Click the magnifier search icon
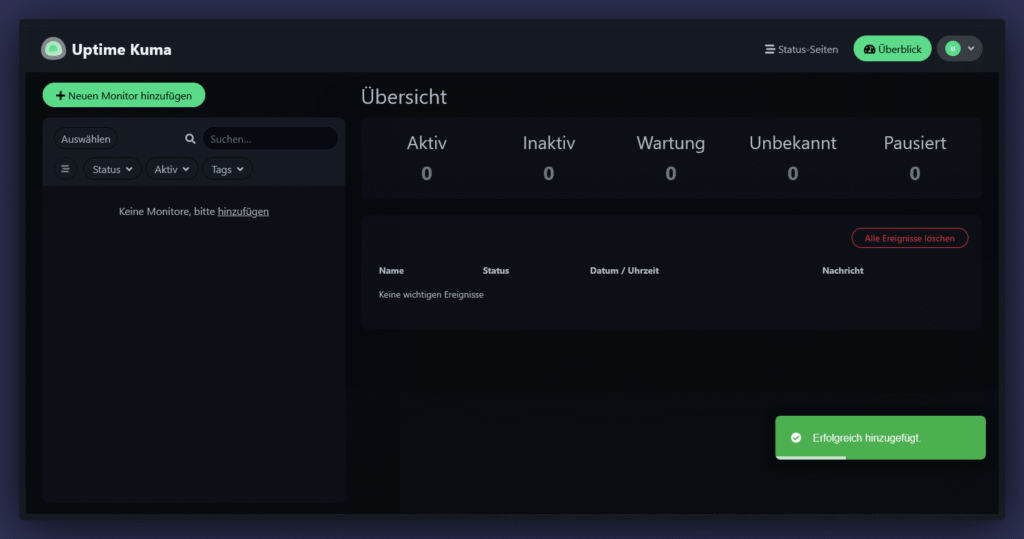This screenshot has width=1024, height=539. pyautogui.click(x=190, y=139)
